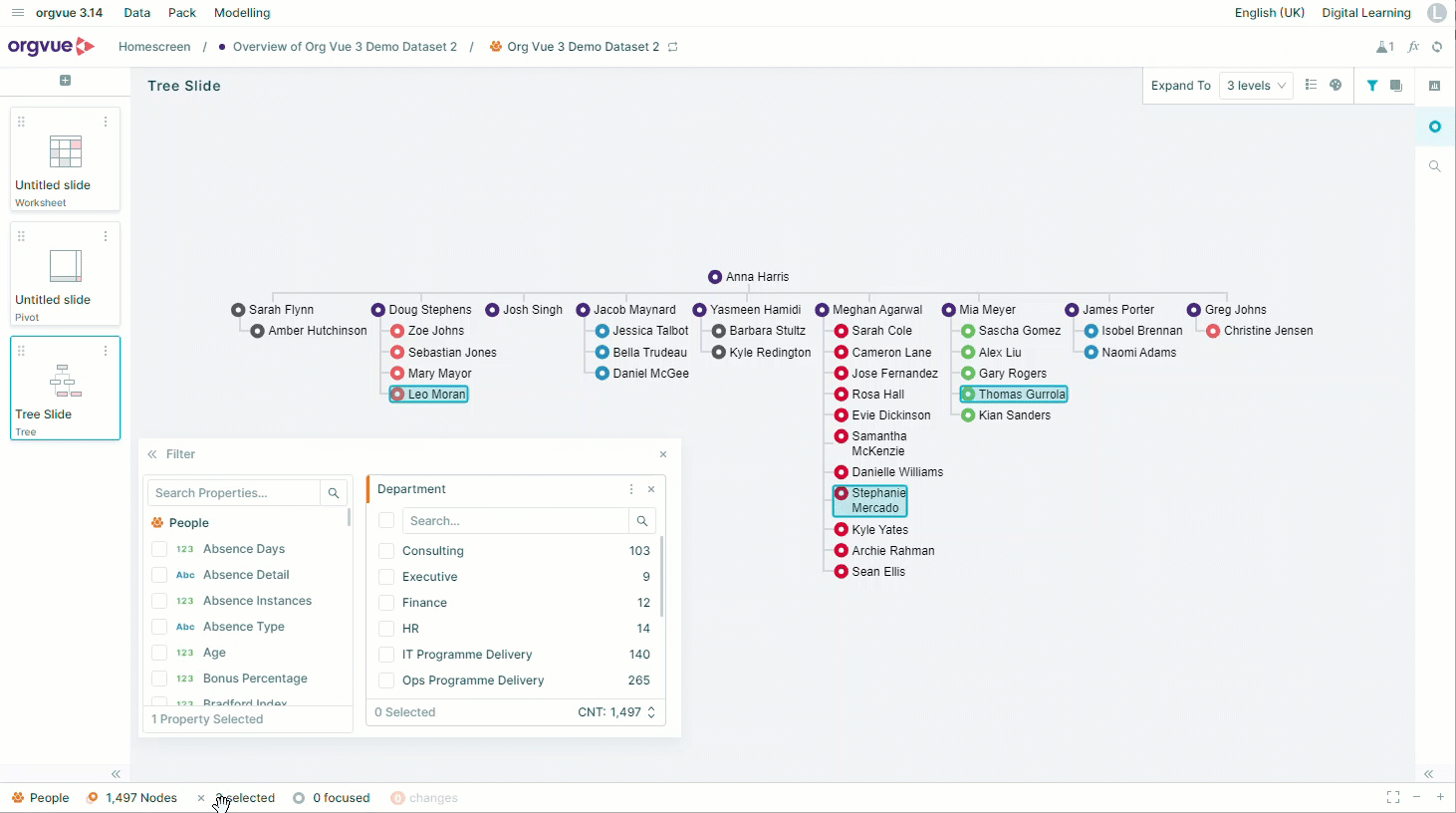
Task: Click the Digital Learning link
Action: pos(1366,13)
